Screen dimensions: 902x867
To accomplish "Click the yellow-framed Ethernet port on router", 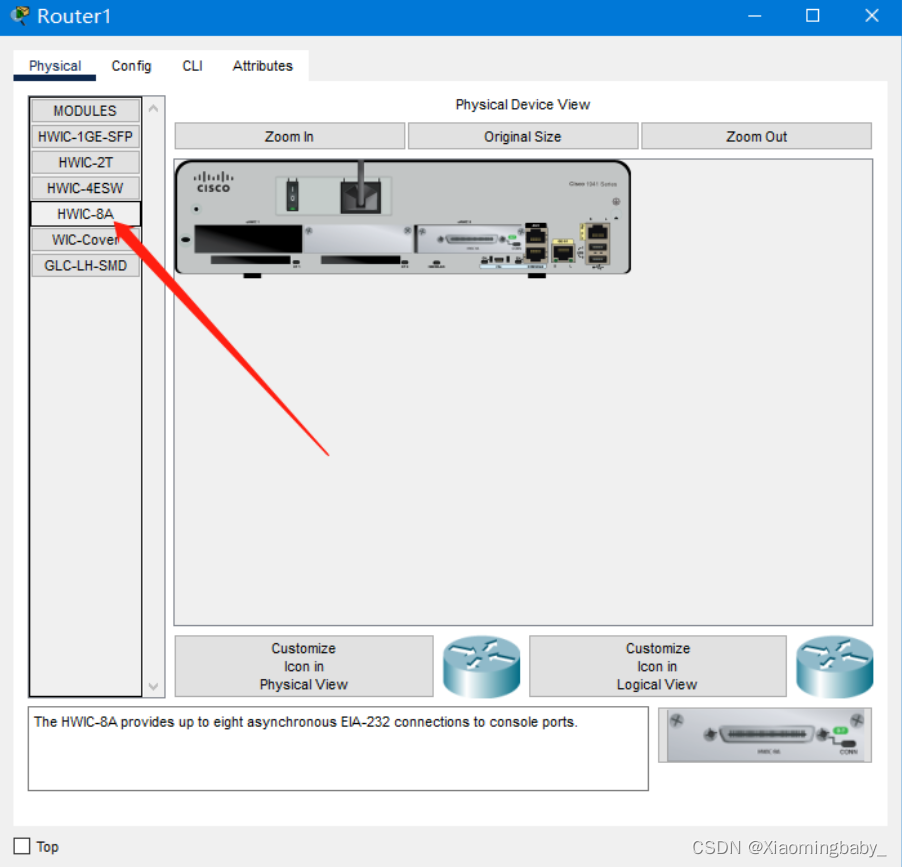I will point(563,251).
